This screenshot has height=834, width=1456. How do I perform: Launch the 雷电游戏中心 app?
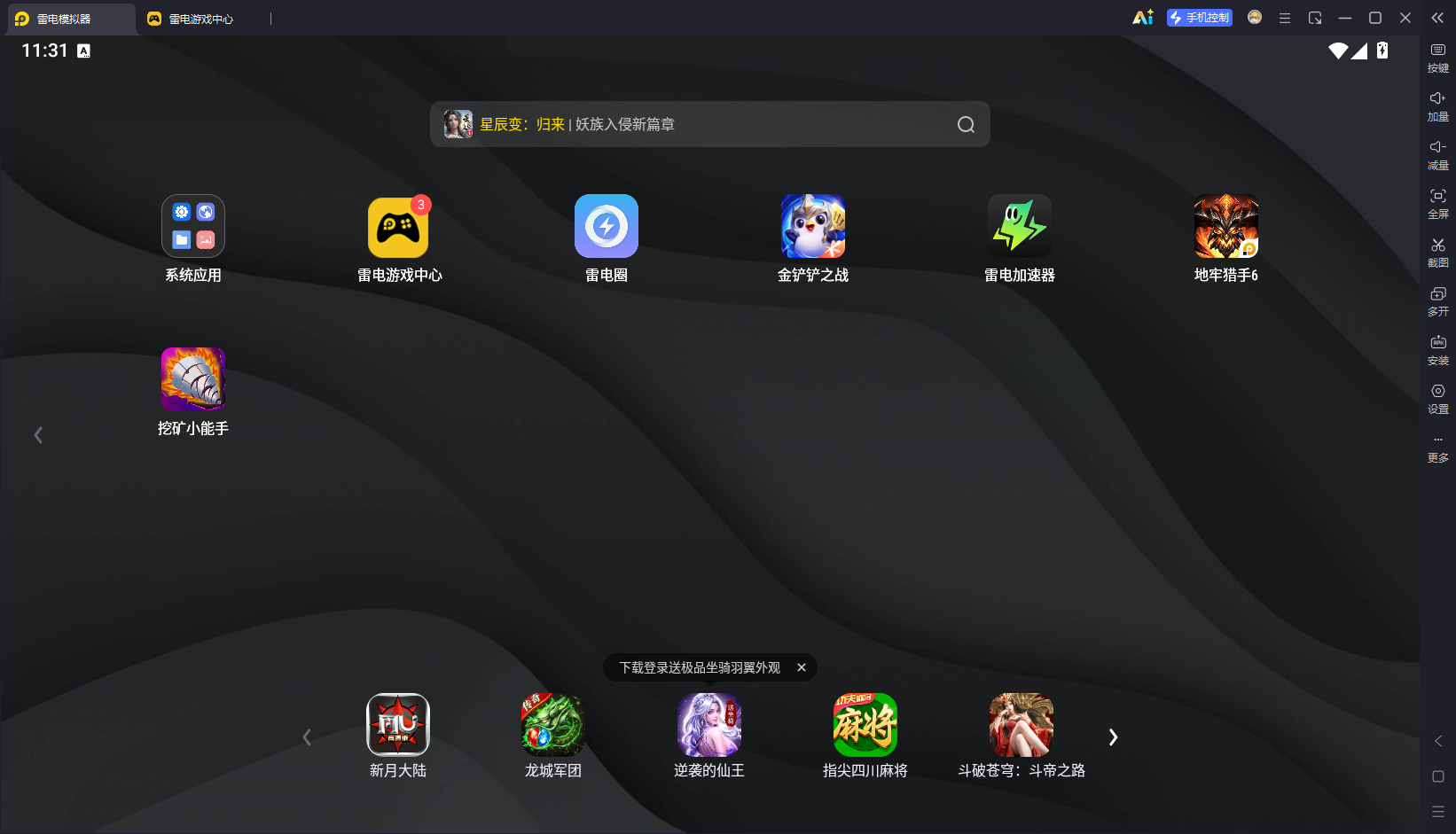pos(398,226)
